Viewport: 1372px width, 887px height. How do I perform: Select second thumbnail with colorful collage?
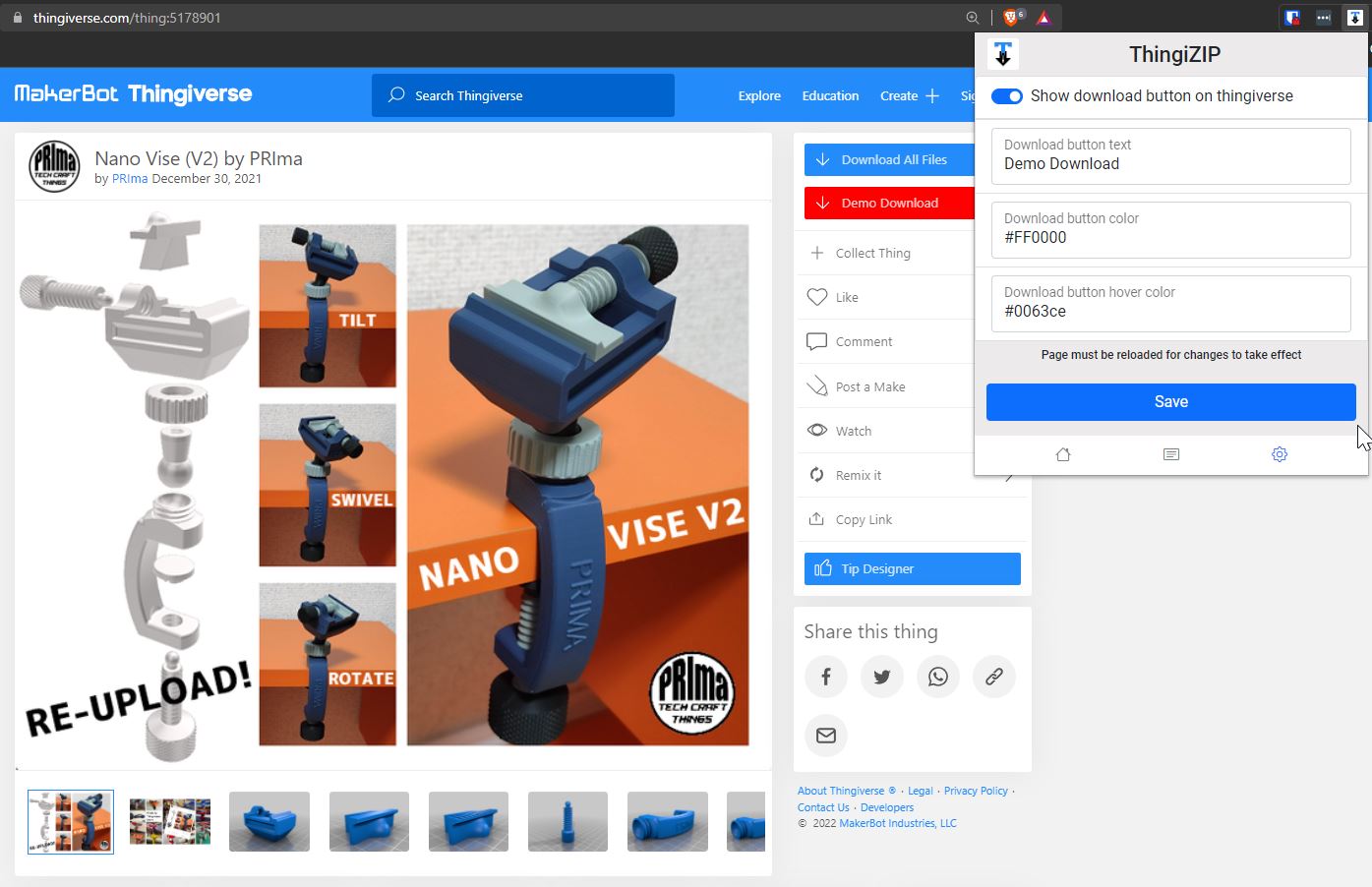coord(170,821)
